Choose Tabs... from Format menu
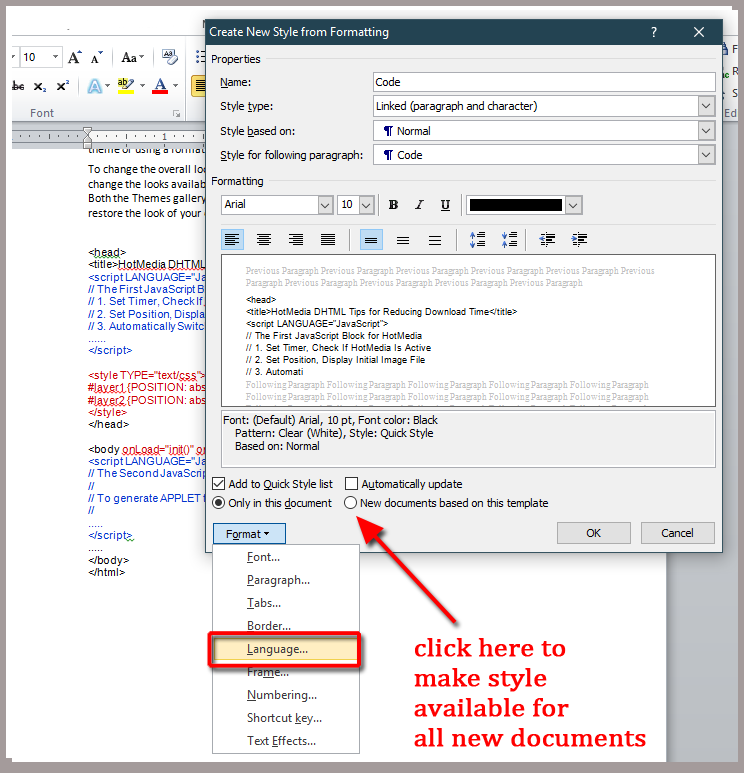This screenshot has height=773, width=744. [x=286, y=603]
